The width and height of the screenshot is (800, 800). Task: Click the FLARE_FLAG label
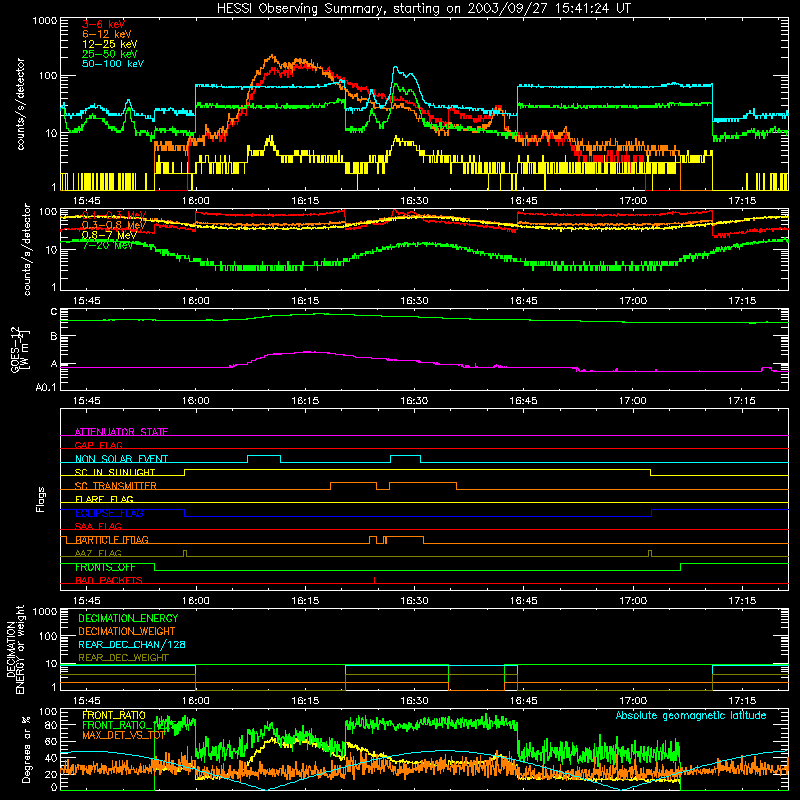(104, 499)
